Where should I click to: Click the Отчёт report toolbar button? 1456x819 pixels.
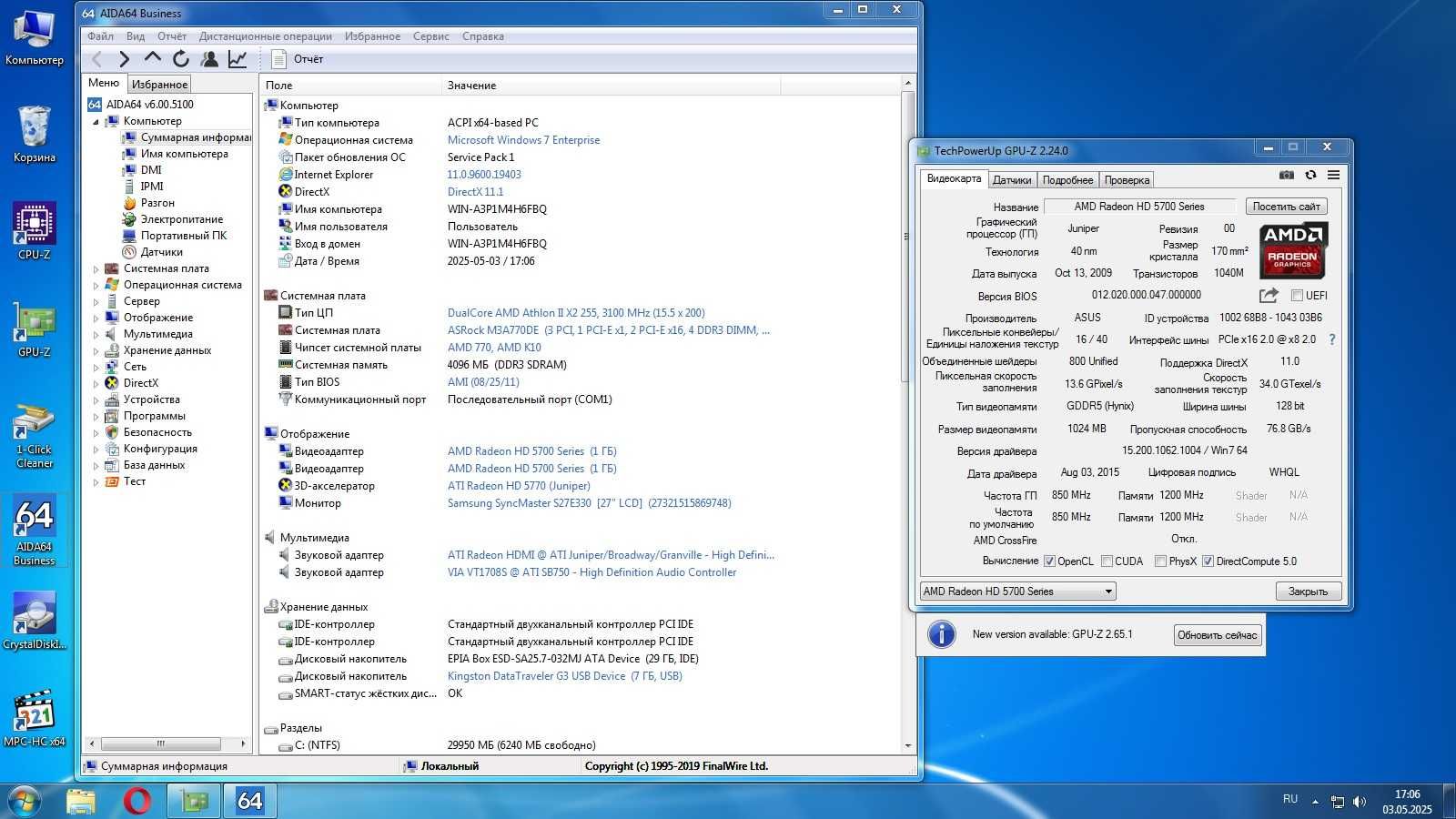(x=298, y=59)
